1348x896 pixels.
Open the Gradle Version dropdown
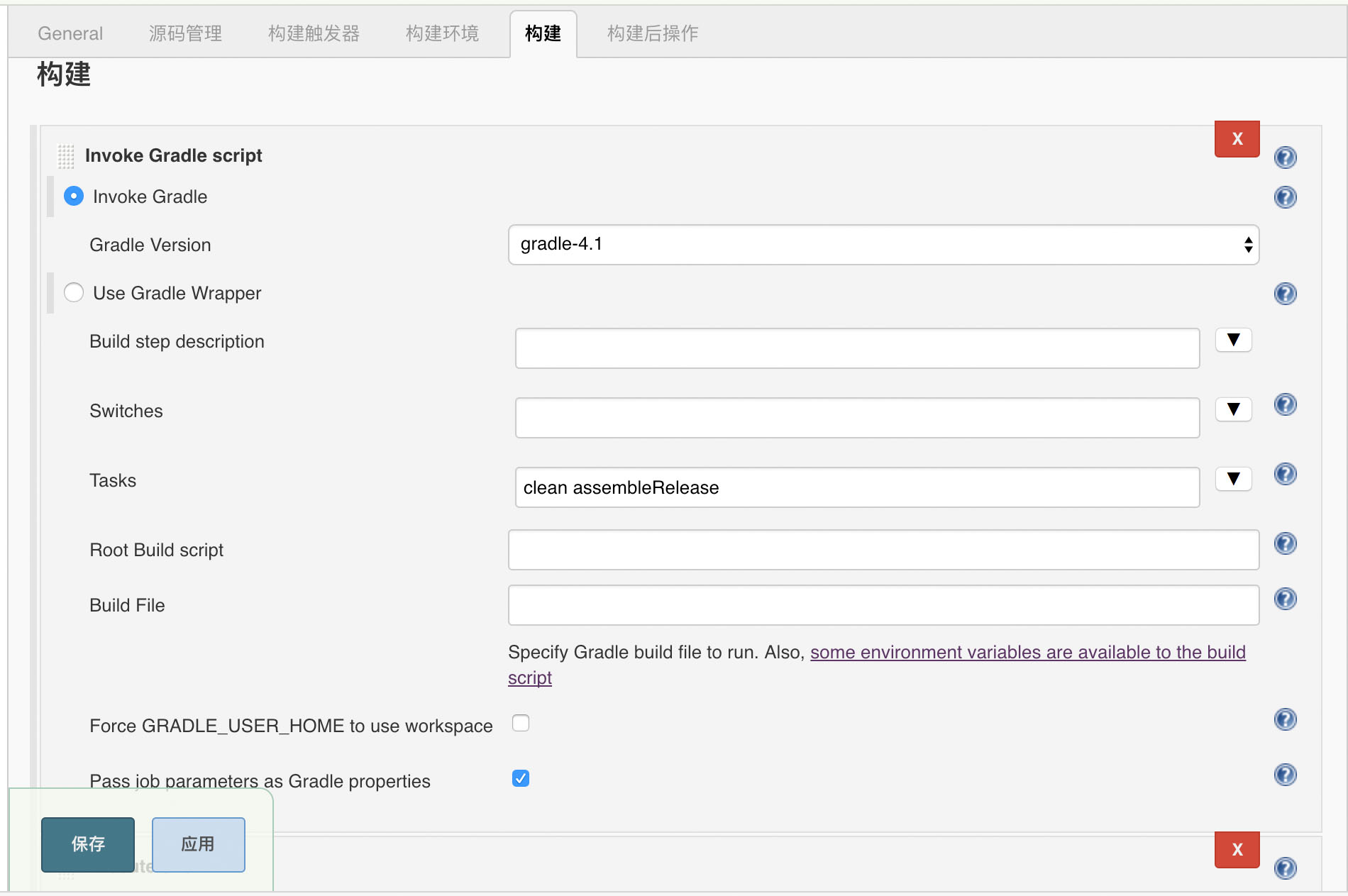883,245
